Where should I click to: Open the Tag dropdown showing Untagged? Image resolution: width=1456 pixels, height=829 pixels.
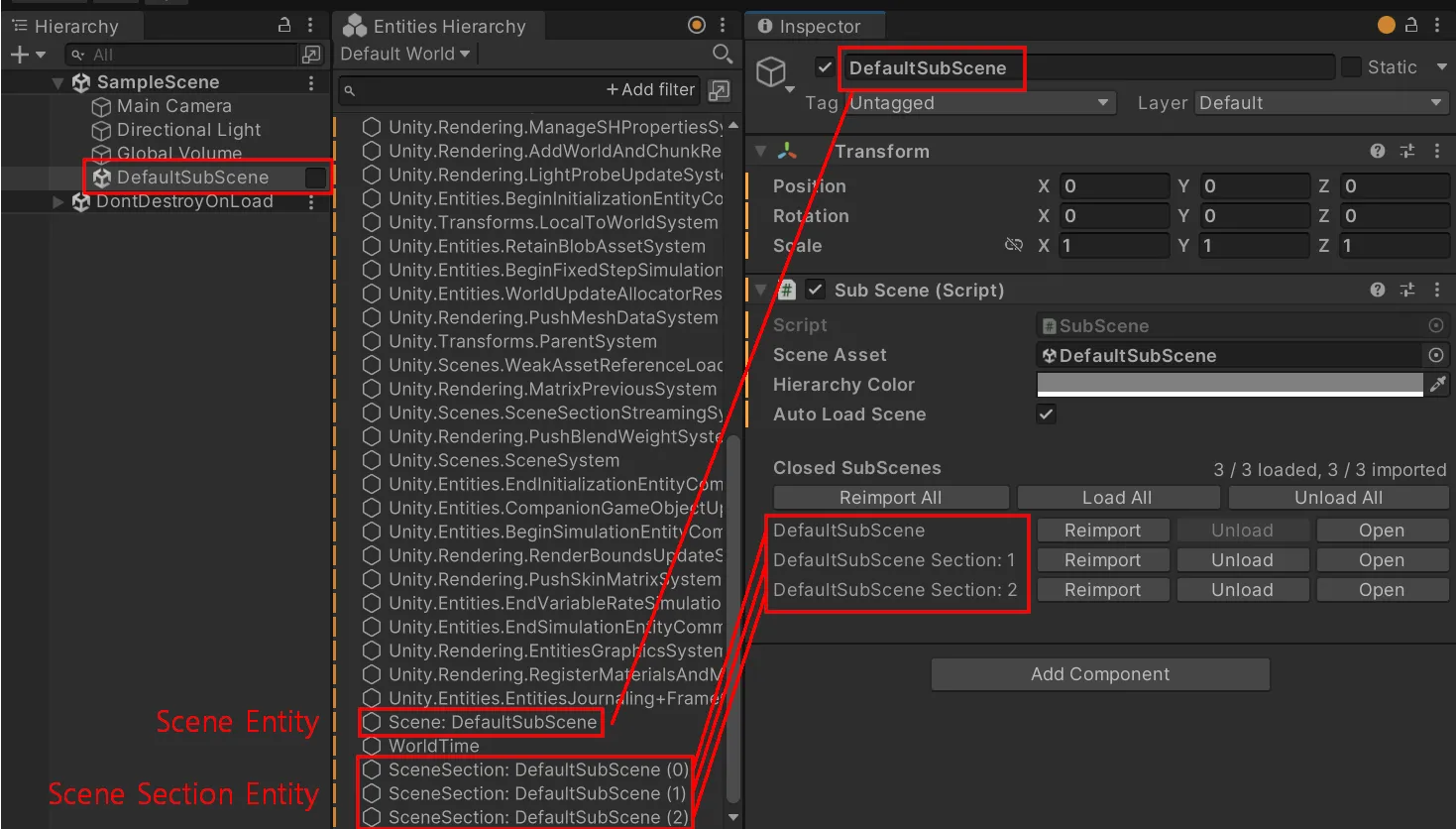(x=979, y=103)
